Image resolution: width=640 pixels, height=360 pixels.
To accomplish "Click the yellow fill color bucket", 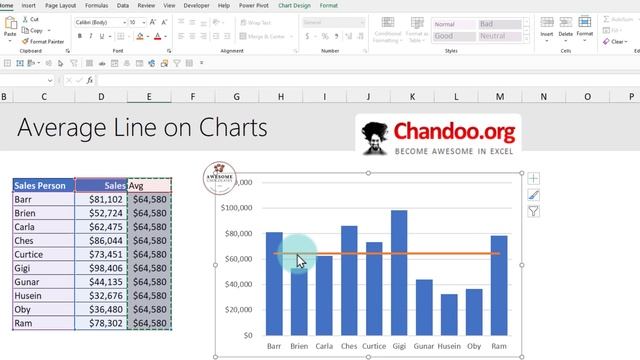I will [x=140, y=36].
